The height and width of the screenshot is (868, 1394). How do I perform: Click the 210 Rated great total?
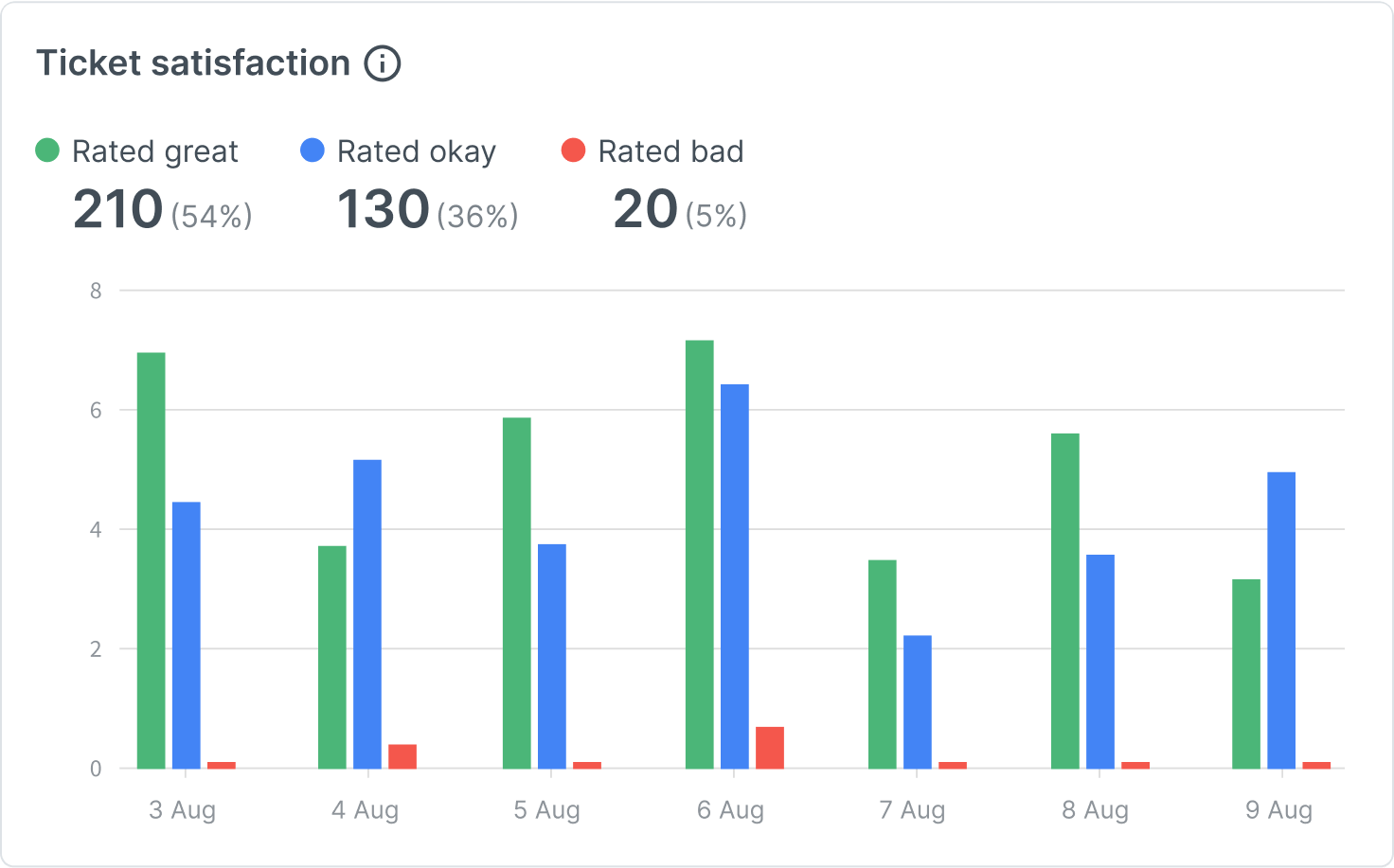click(118, 209)
